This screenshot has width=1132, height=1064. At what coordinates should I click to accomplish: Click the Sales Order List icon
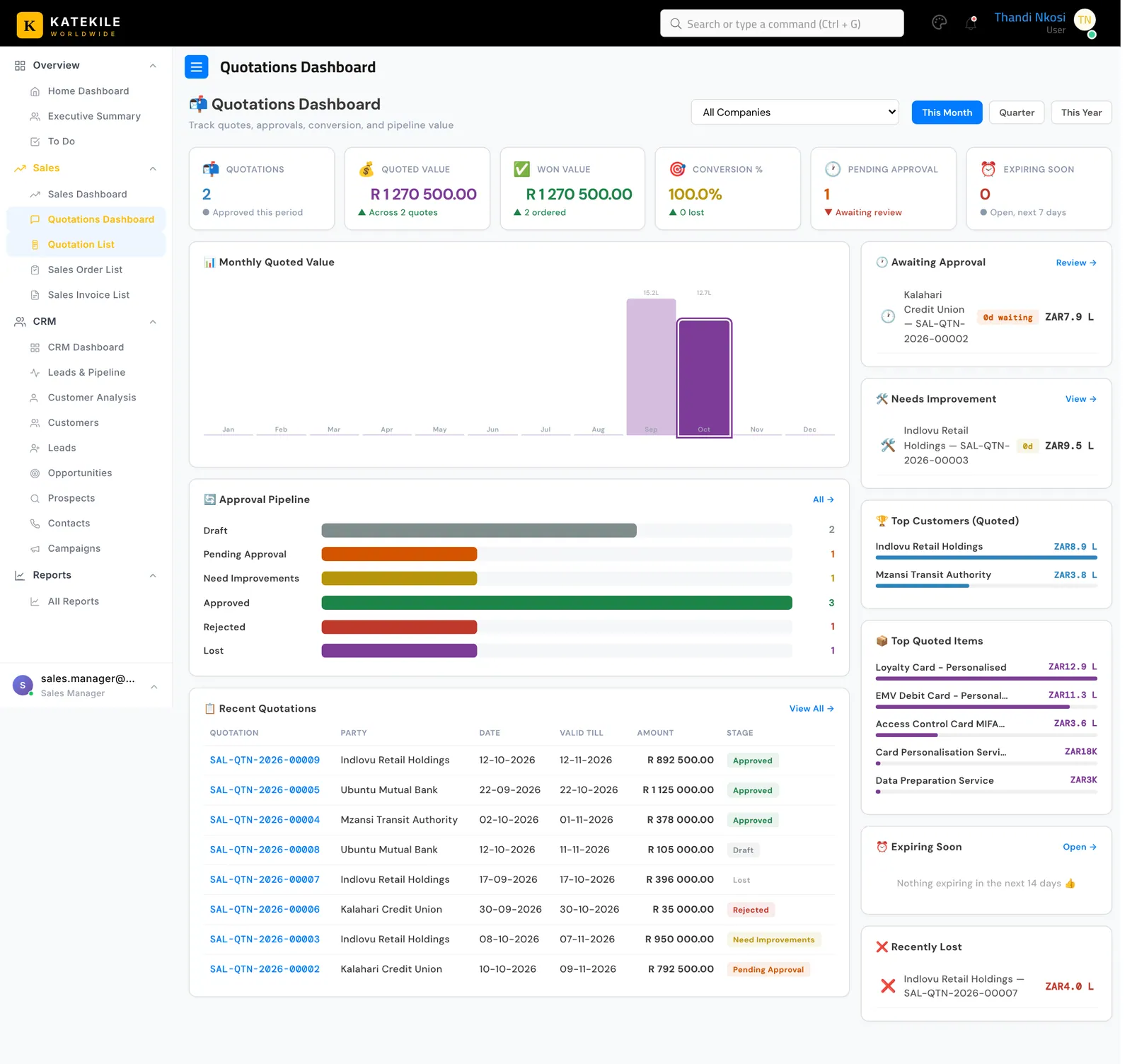click(35, 270)
